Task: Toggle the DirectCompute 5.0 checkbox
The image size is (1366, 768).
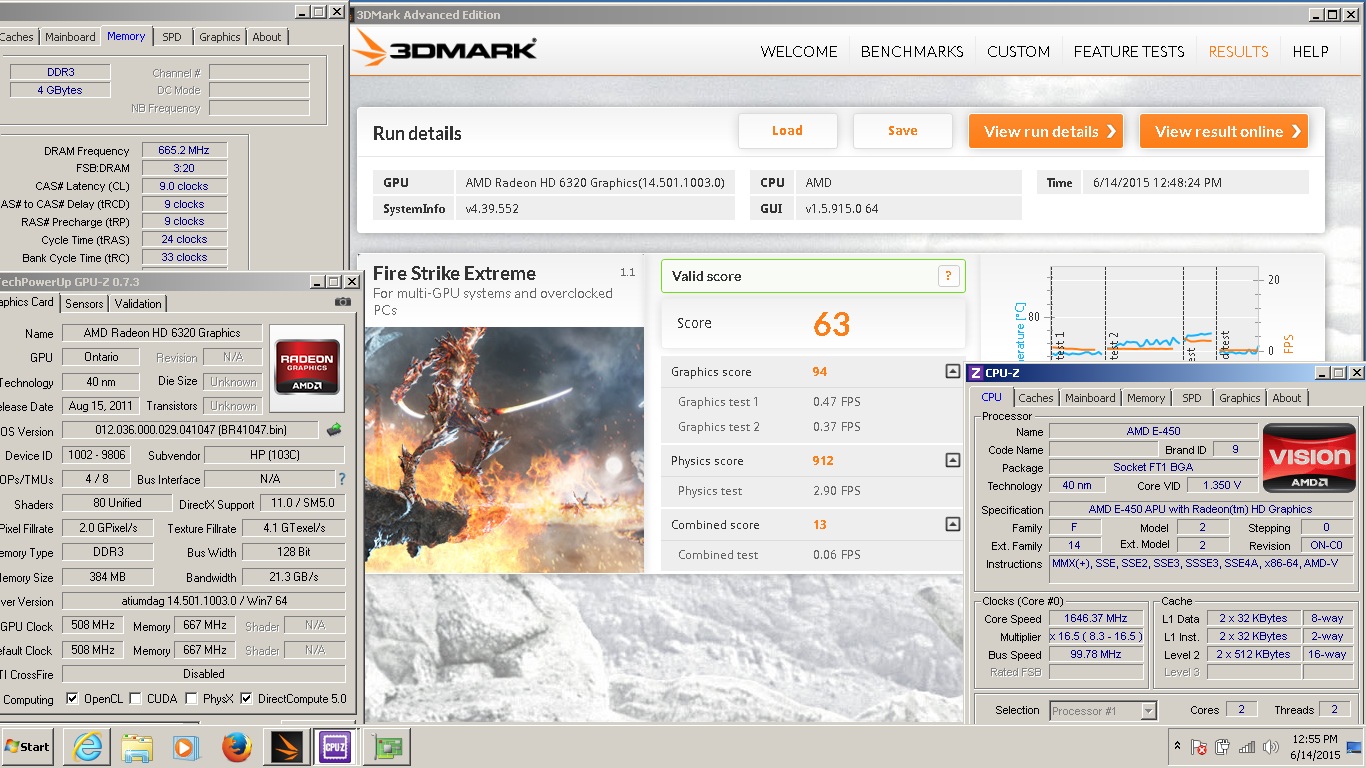Action: click(246, 699)
